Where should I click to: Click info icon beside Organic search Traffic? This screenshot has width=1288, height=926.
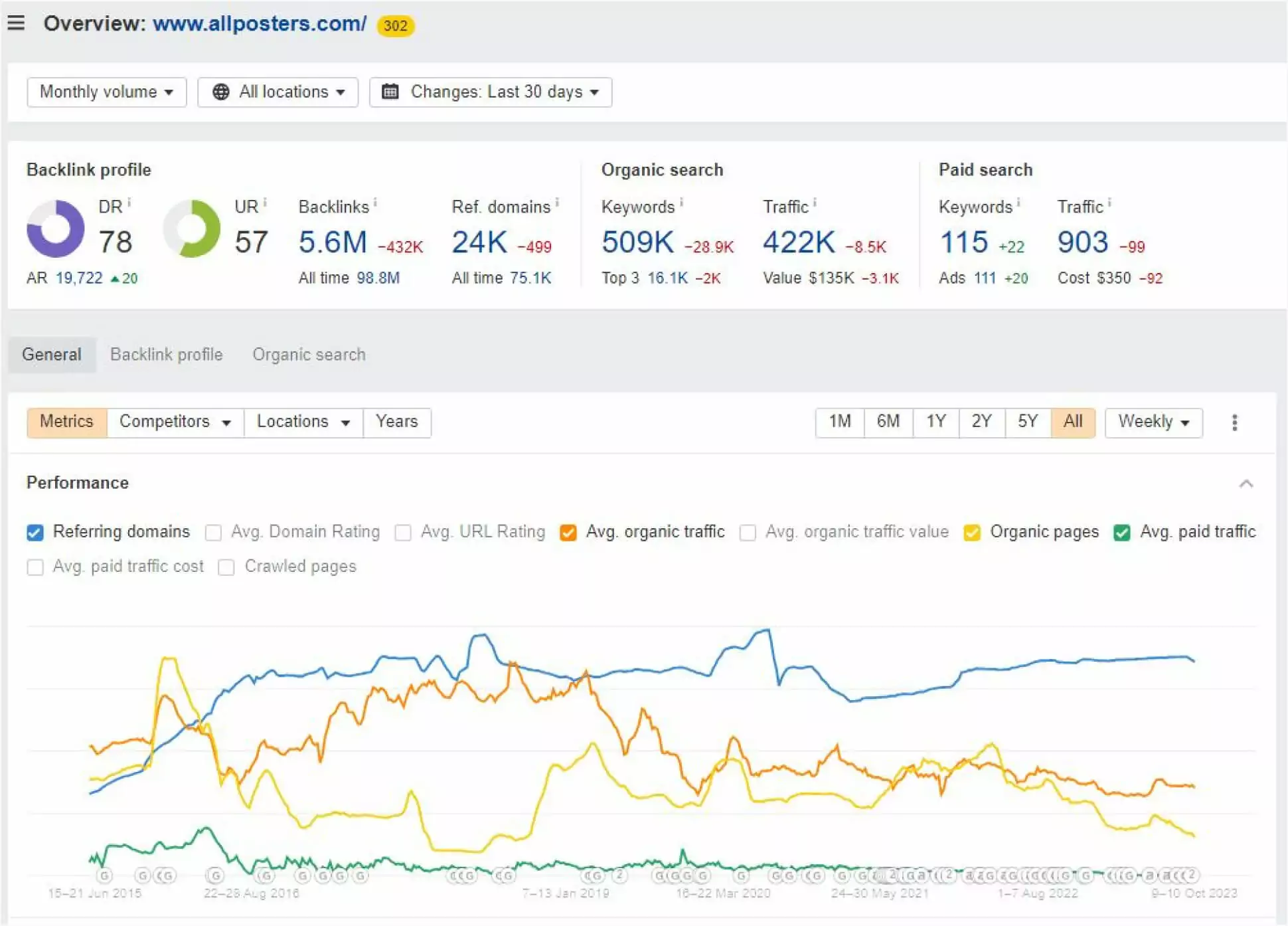[815, 203]
